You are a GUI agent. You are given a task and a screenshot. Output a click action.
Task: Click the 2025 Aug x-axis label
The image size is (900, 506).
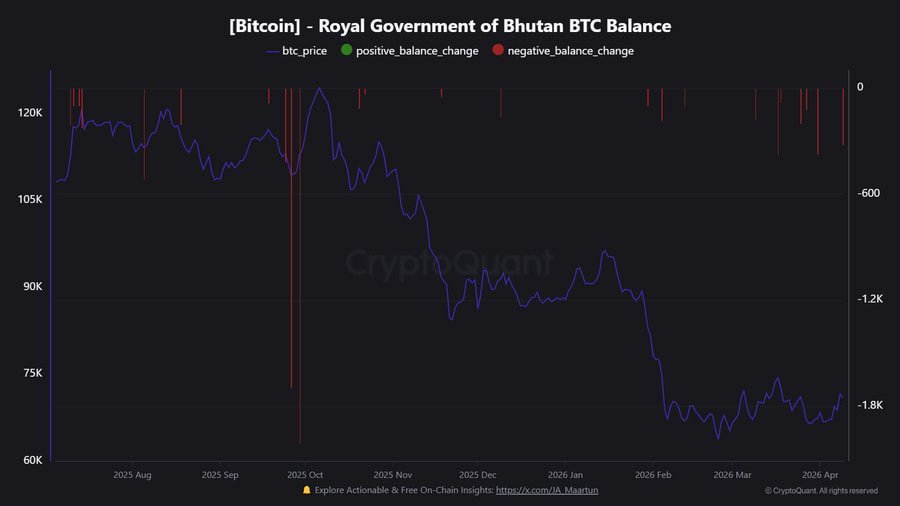(132, 475)
